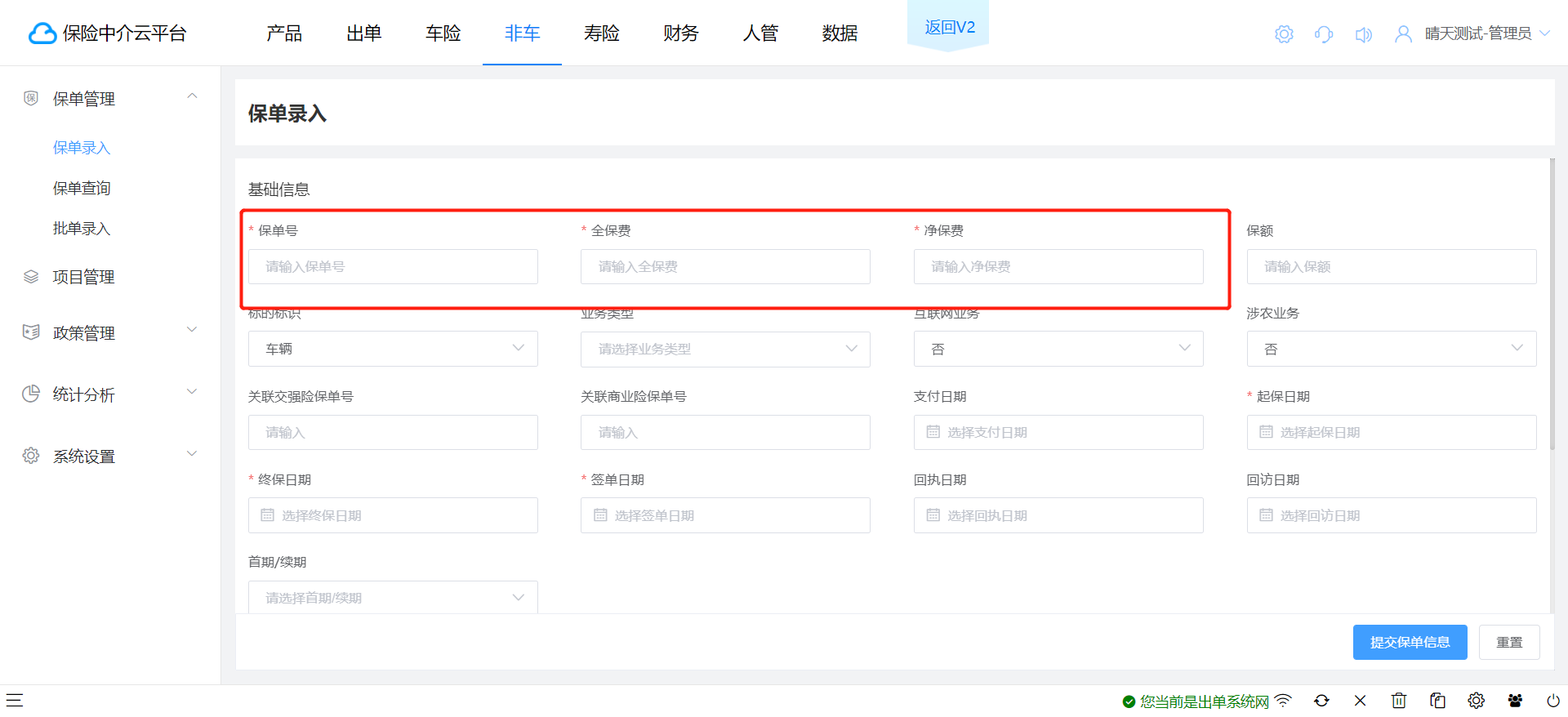Open the 业务类型 dropdown

tap(725, 349)
